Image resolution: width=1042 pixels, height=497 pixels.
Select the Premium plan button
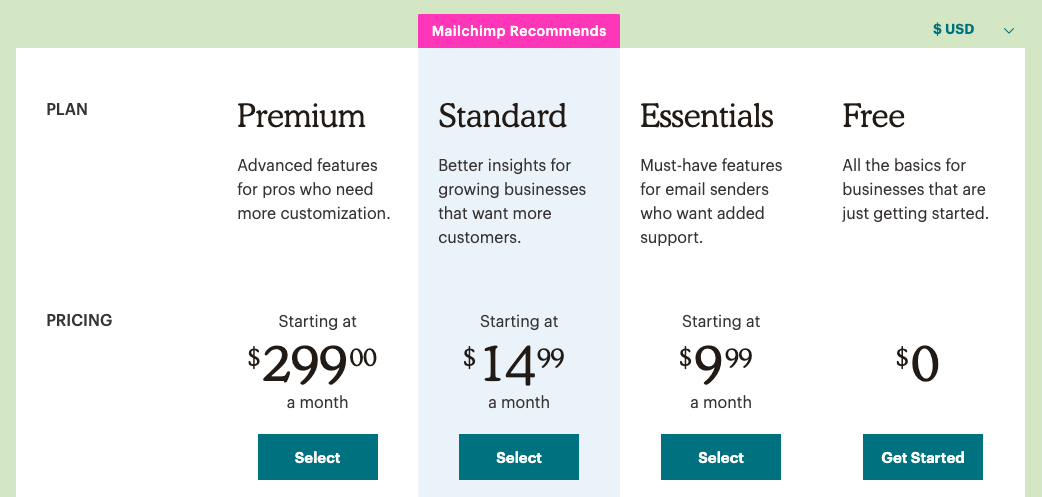pyautogui.click(x=318, y=457)
